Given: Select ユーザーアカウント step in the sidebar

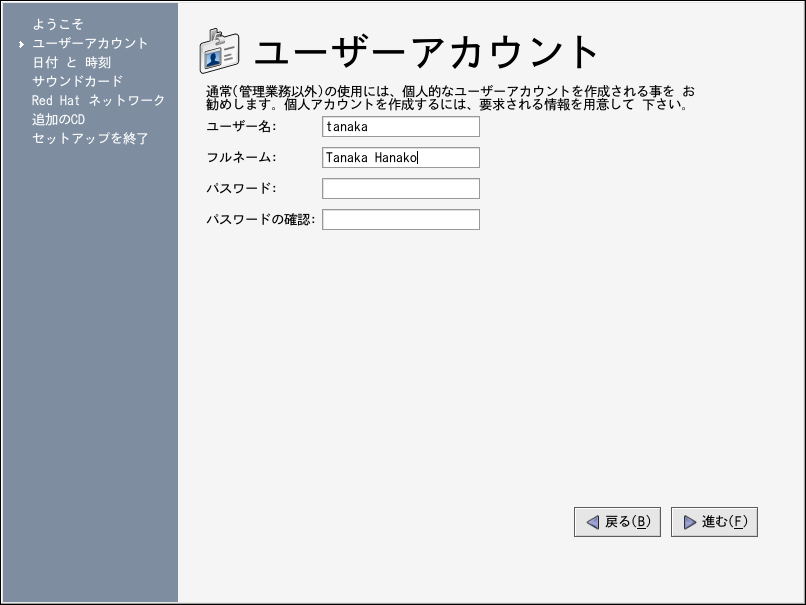Looking at the screenshot, I should [x=90, y=43].
